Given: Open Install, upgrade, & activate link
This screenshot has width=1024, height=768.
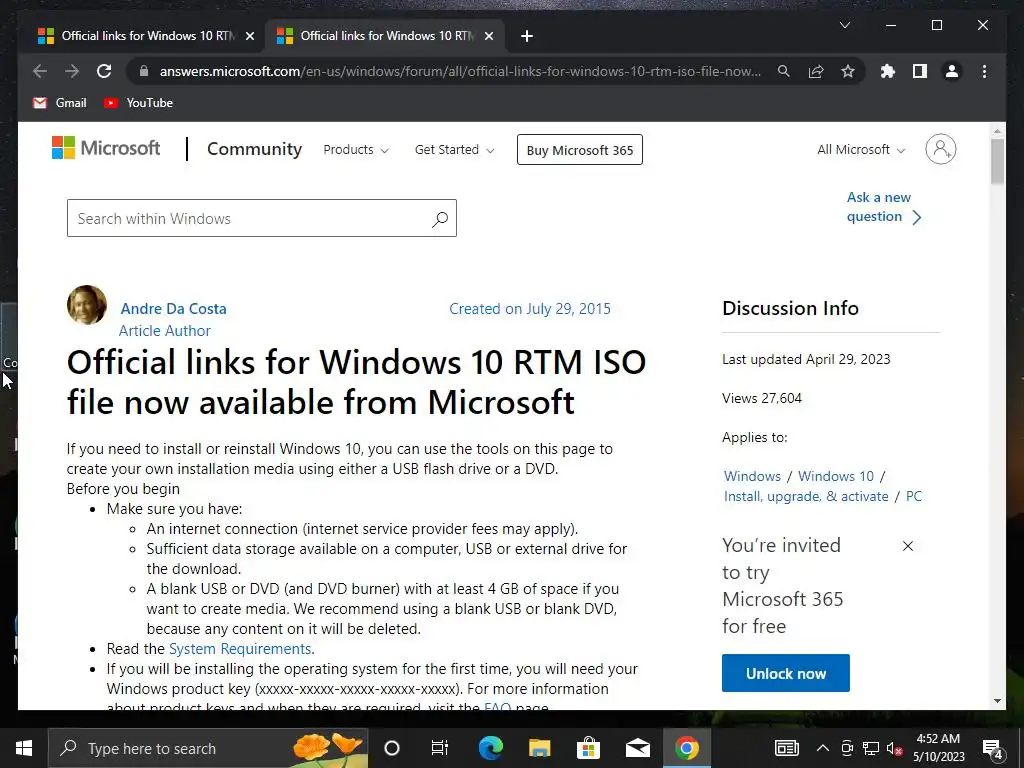Looking at the screenshot, I should [x=806, y=496].
